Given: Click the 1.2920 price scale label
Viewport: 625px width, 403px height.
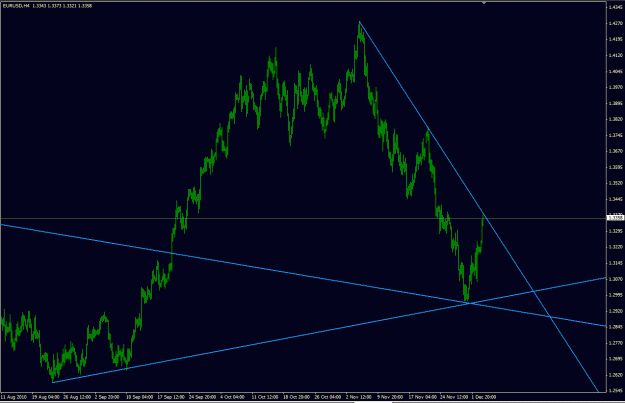Looking at the screenshot, I should [x=616, y=311].
